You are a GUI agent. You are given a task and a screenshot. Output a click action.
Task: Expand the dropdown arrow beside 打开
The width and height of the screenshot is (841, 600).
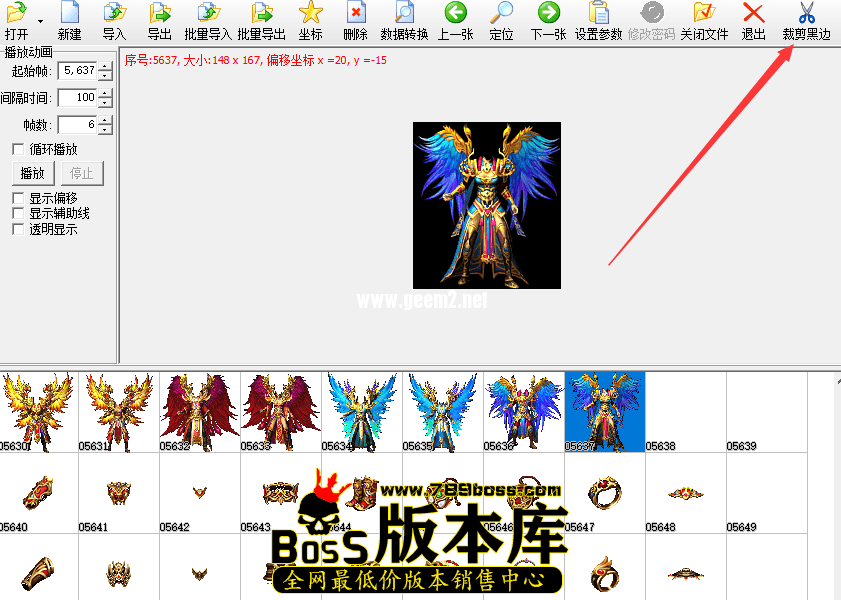(x=40, y=21)
